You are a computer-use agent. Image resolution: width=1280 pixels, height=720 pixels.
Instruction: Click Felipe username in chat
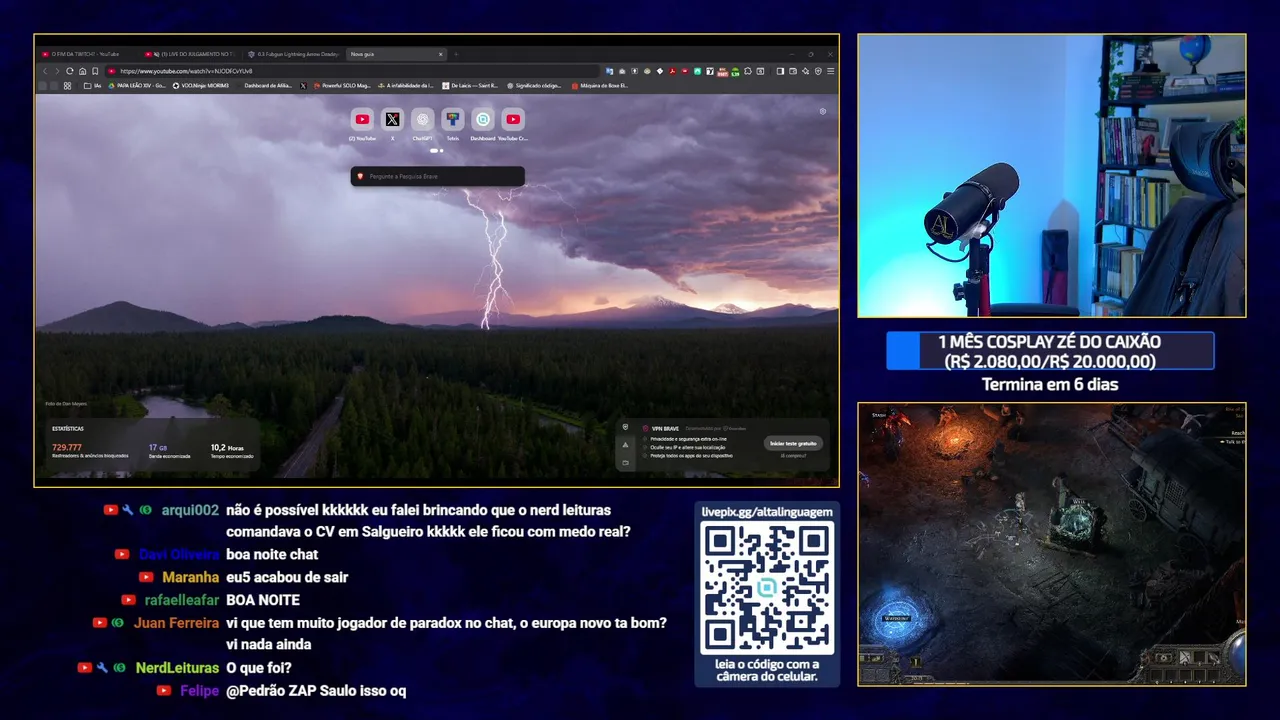[200, 691]
